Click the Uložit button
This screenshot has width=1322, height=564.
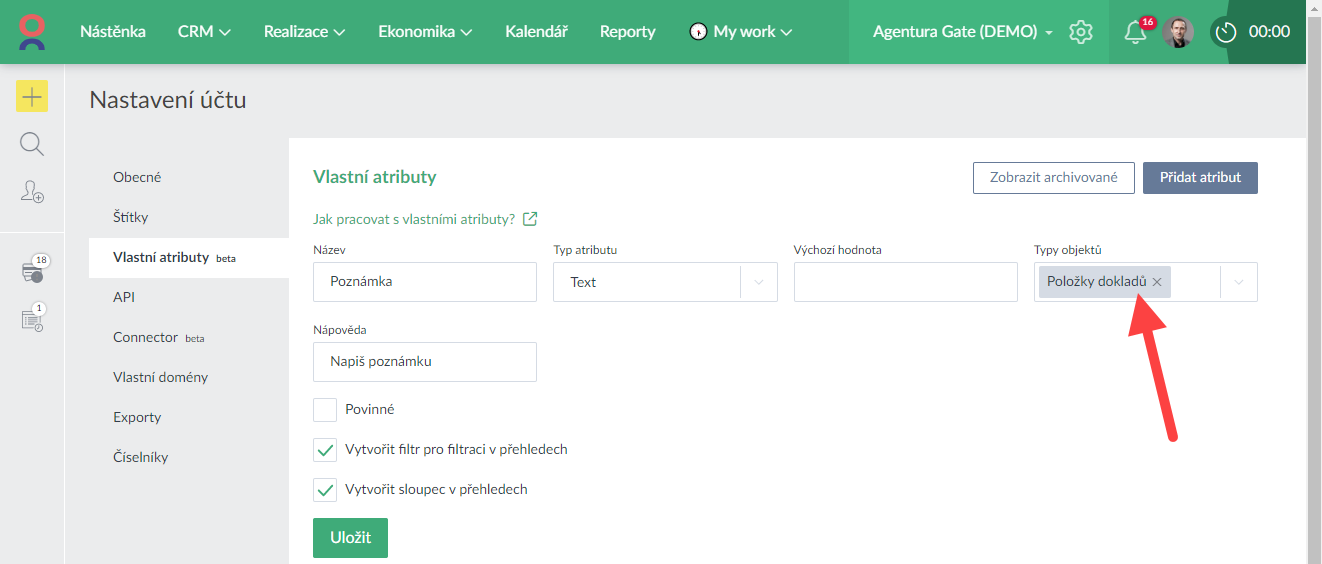[350, 538]
